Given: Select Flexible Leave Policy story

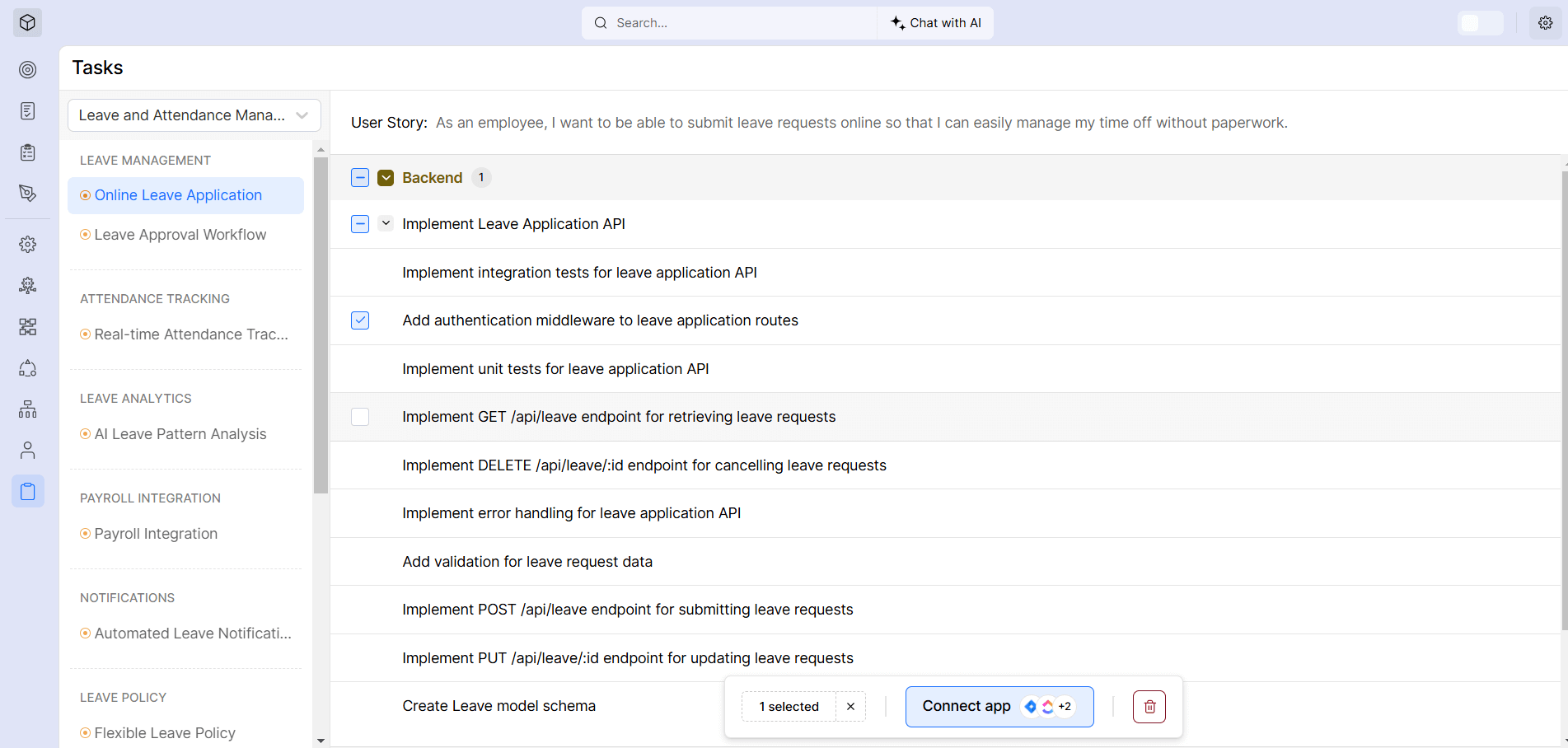Looking at the screenshot, I should point(185,733).
